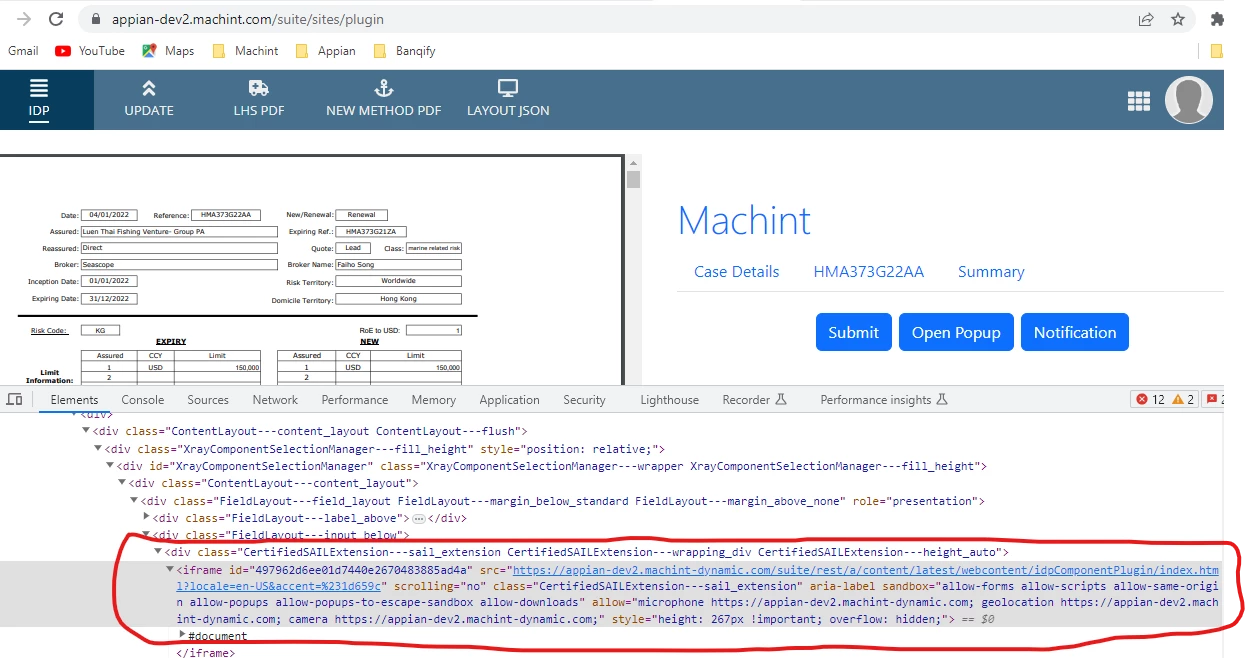This screenshot has height=658, width=1246.
Task: Switch to the Performance insights tab
Action: [x=884, y=400]
